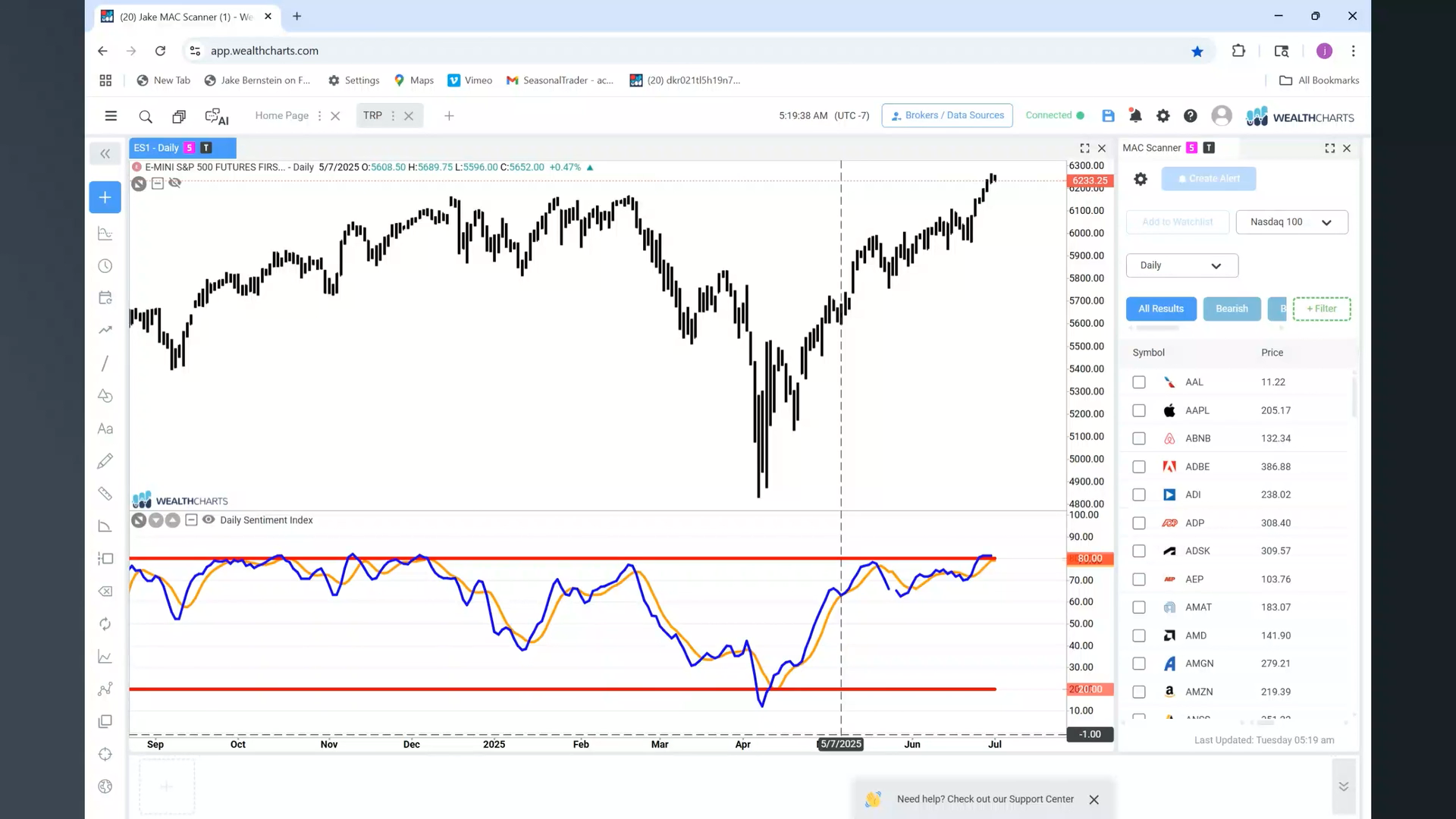Viewport: 1456px width, 819px height.
Task: Add a new workspace tab
Action: tap(449, 116)
